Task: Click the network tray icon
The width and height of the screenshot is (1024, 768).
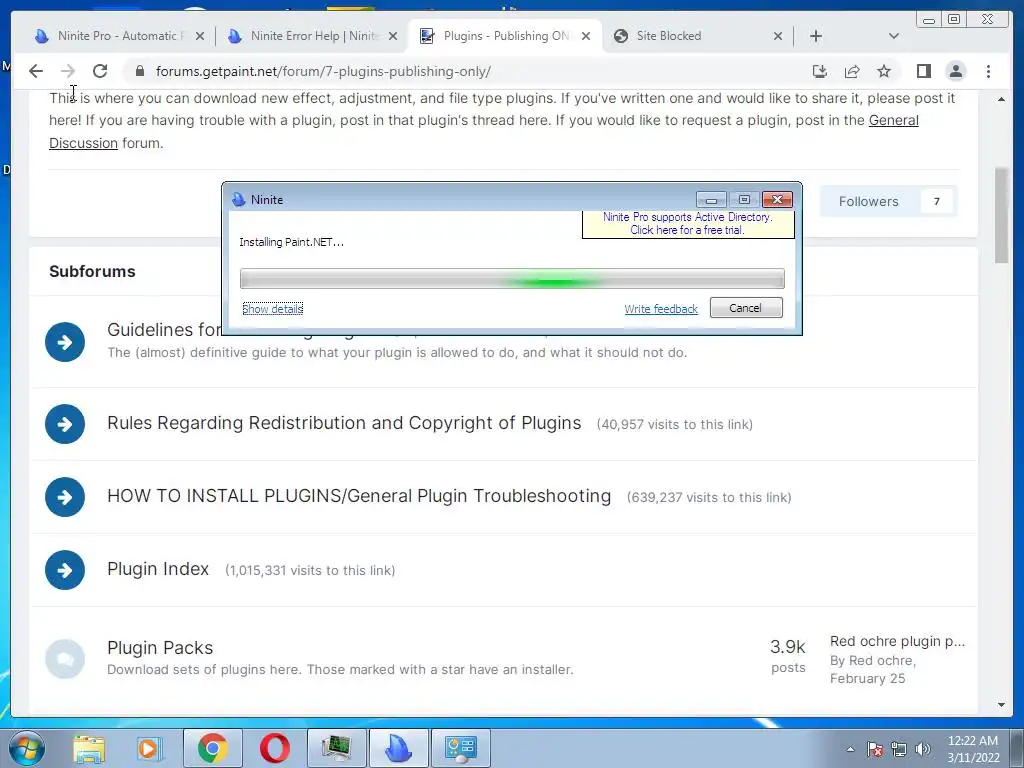Action: click(x=899, y=749)
